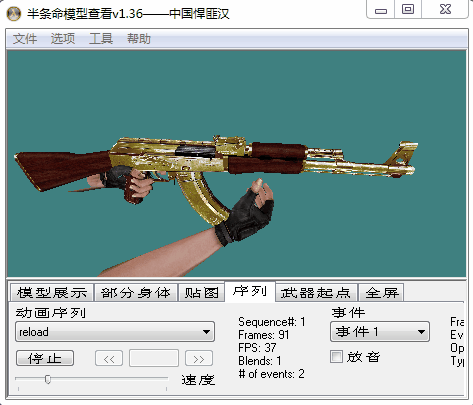
Task: Step to next frame with >> button
Action: click(199, 358)
